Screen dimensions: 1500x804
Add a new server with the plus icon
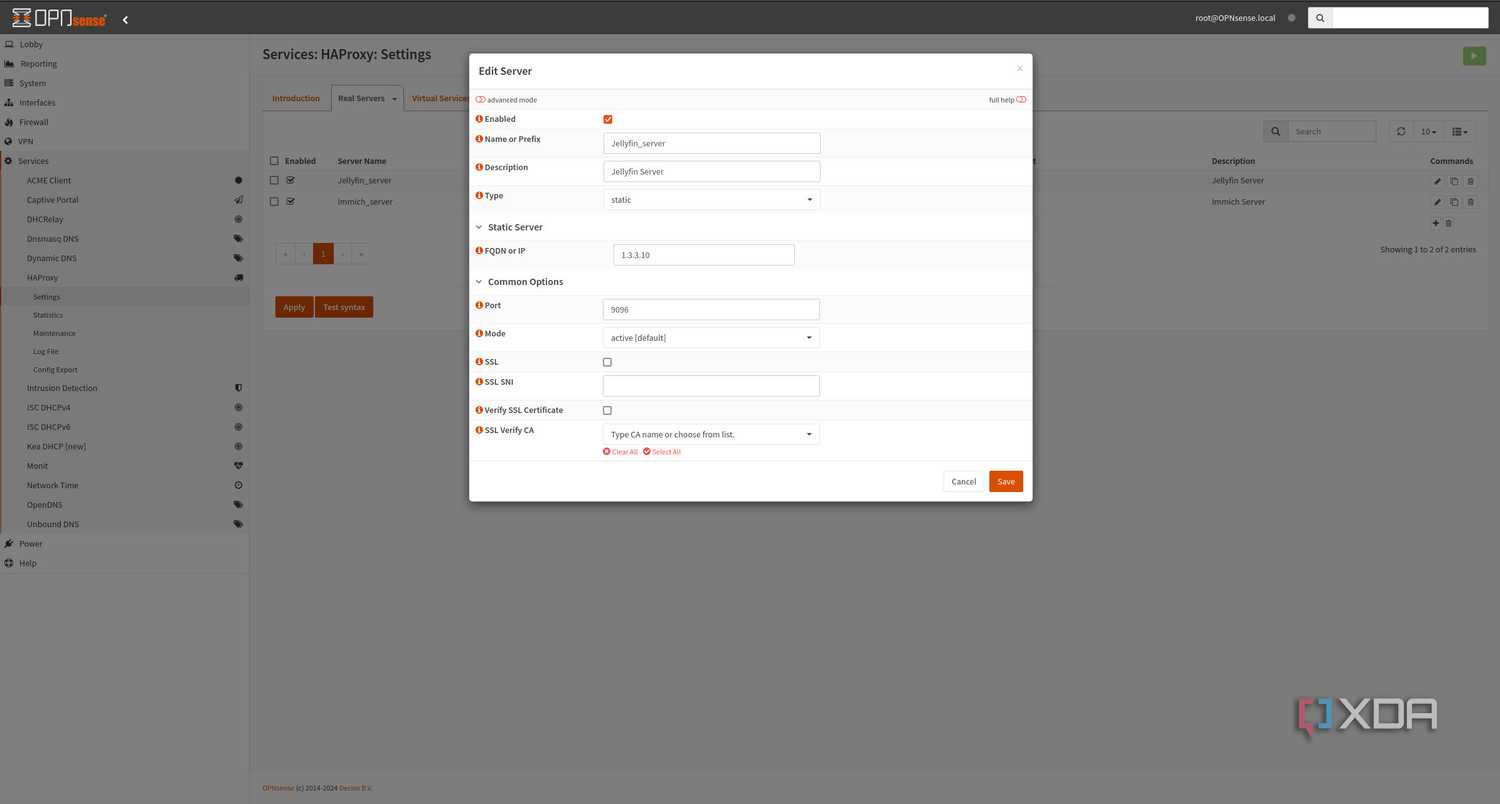point(1436,223)
